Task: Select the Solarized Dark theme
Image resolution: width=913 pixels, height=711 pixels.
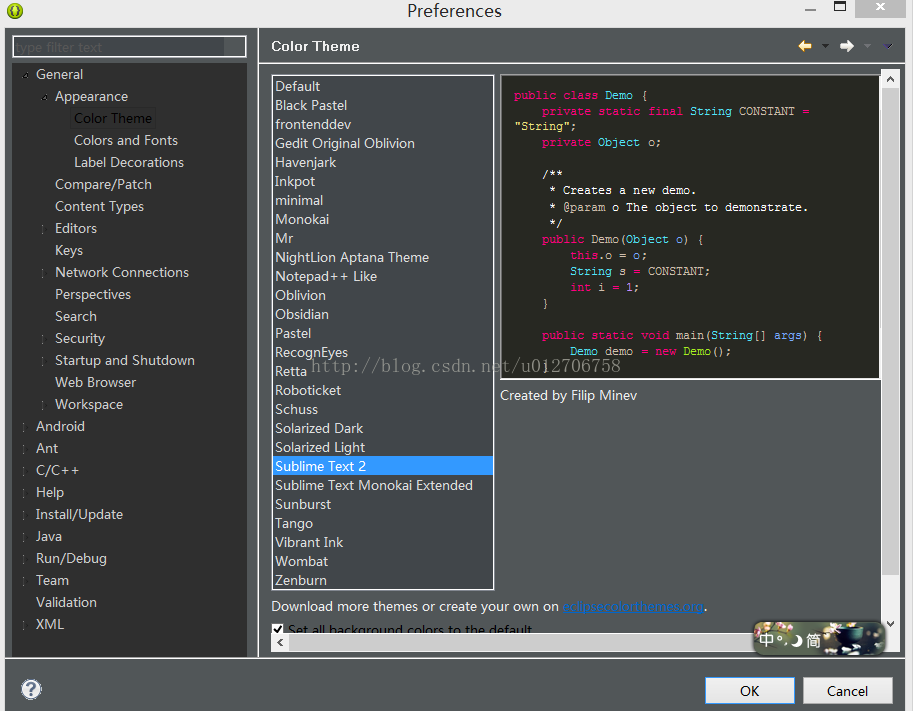Action: [383, 429]
